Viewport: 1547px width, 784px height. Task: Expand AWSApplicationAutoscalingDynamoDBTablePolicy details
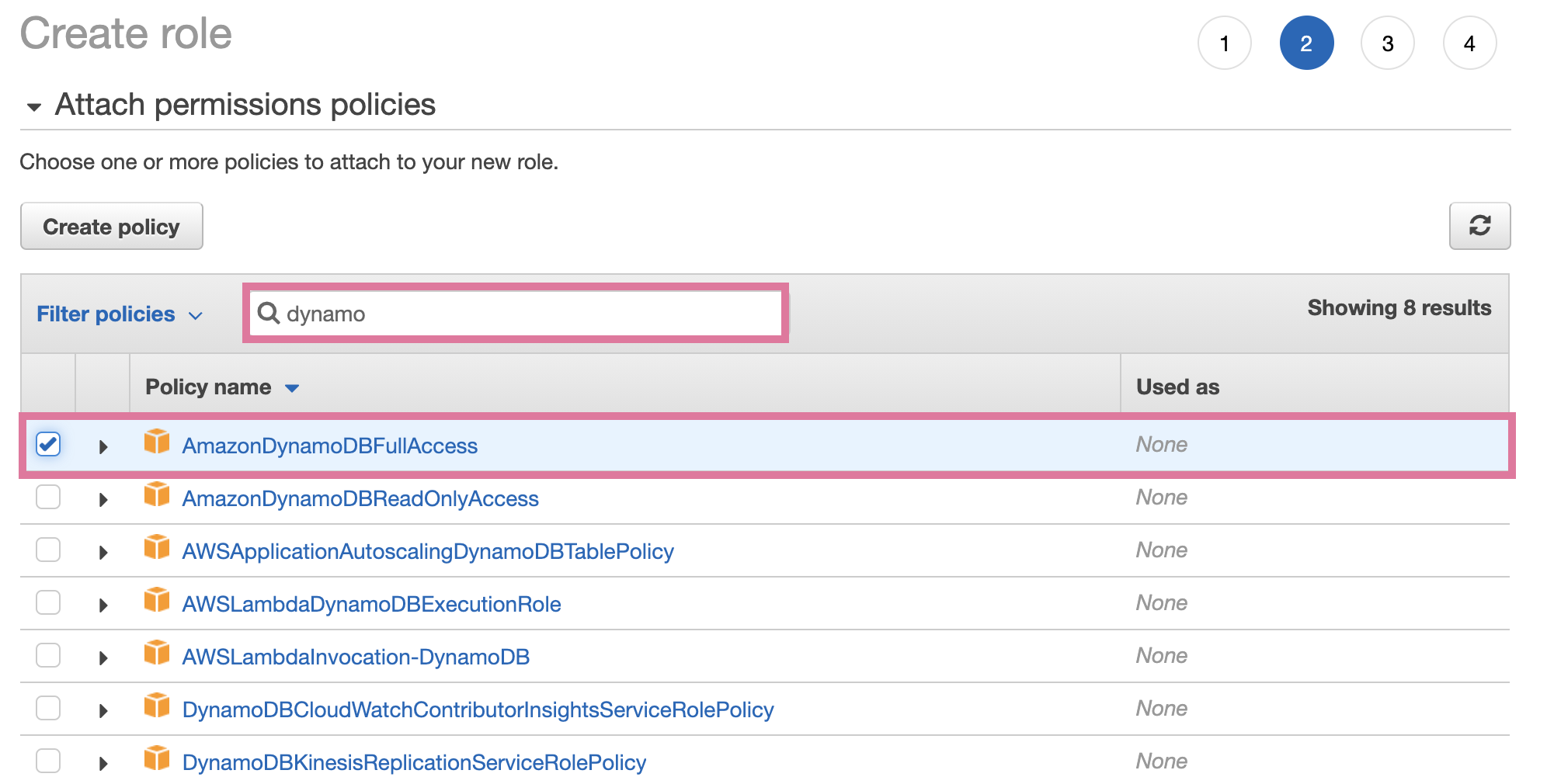pos(103,553)
